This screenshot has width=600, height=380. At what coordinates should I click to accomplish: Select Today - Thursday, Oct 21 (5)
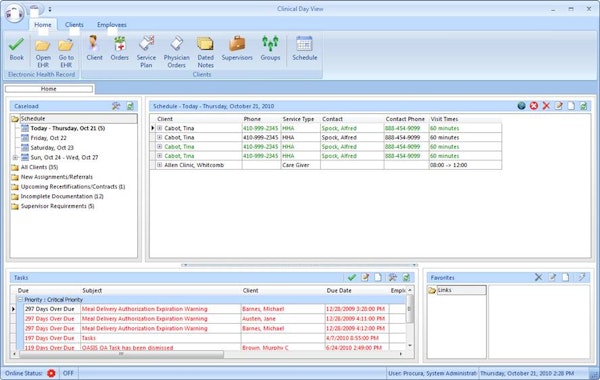pos(68,128)
